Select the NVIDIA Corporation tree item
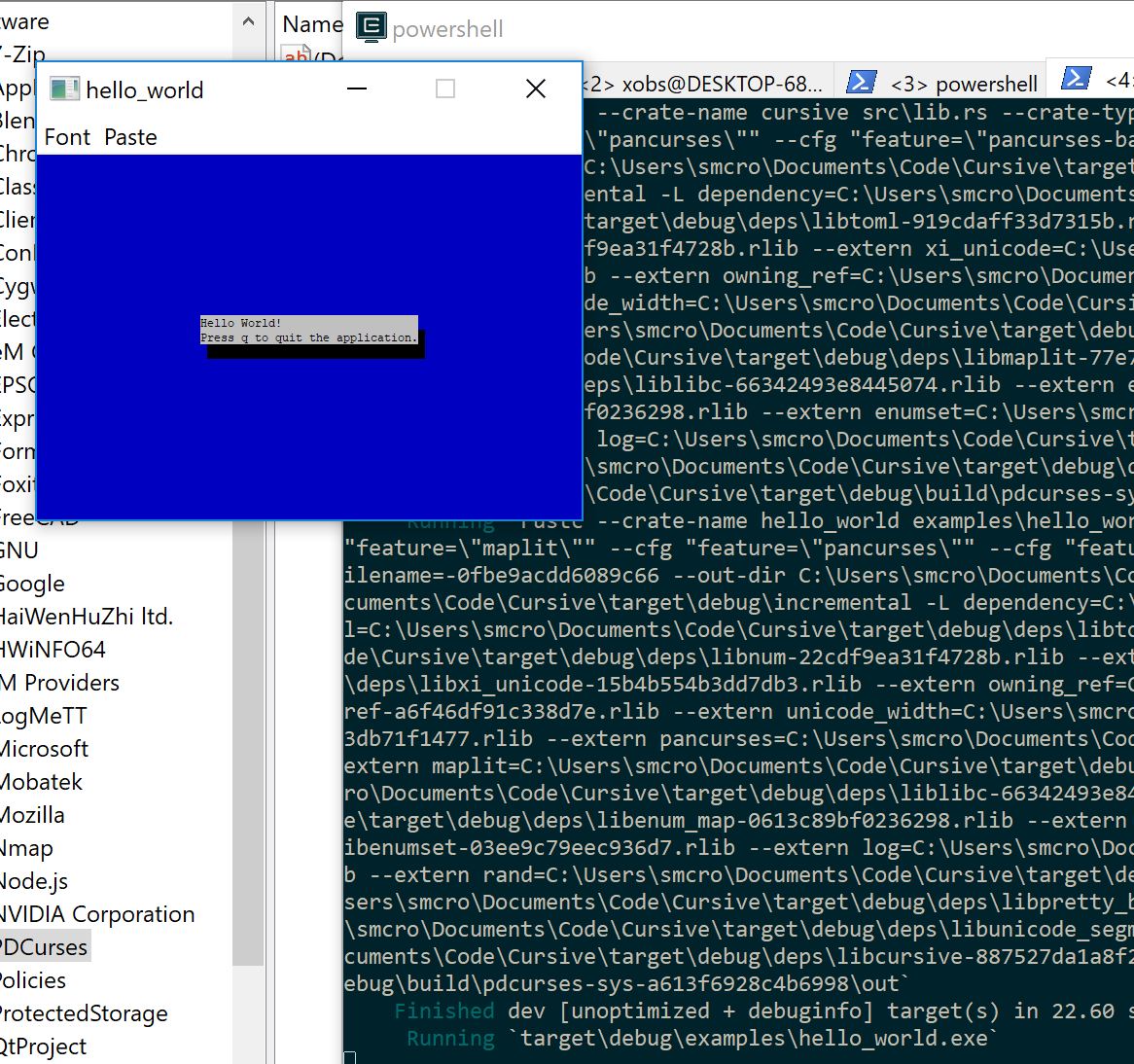The width and height of the screenshot is (1134, 1064). point(97,913)
